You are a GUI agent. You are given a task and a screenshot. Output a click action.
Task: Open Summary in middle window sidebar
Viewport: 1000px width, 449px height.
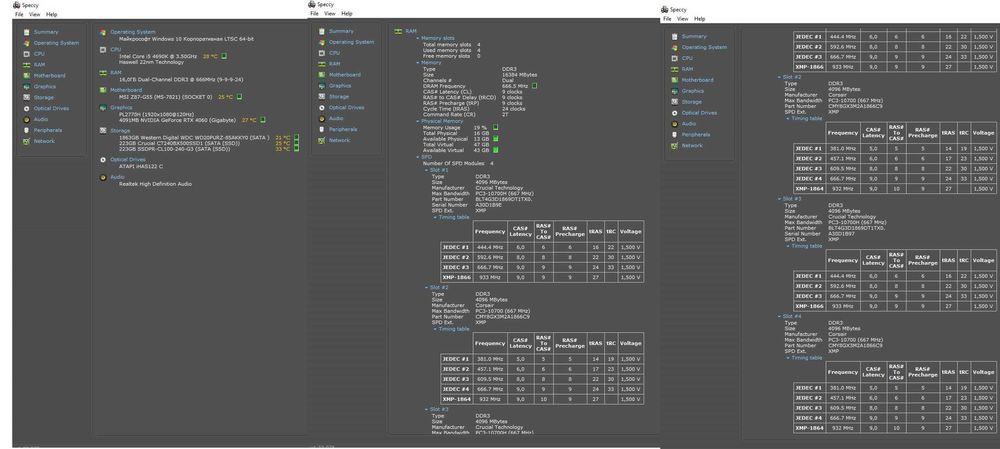[341, 31]
